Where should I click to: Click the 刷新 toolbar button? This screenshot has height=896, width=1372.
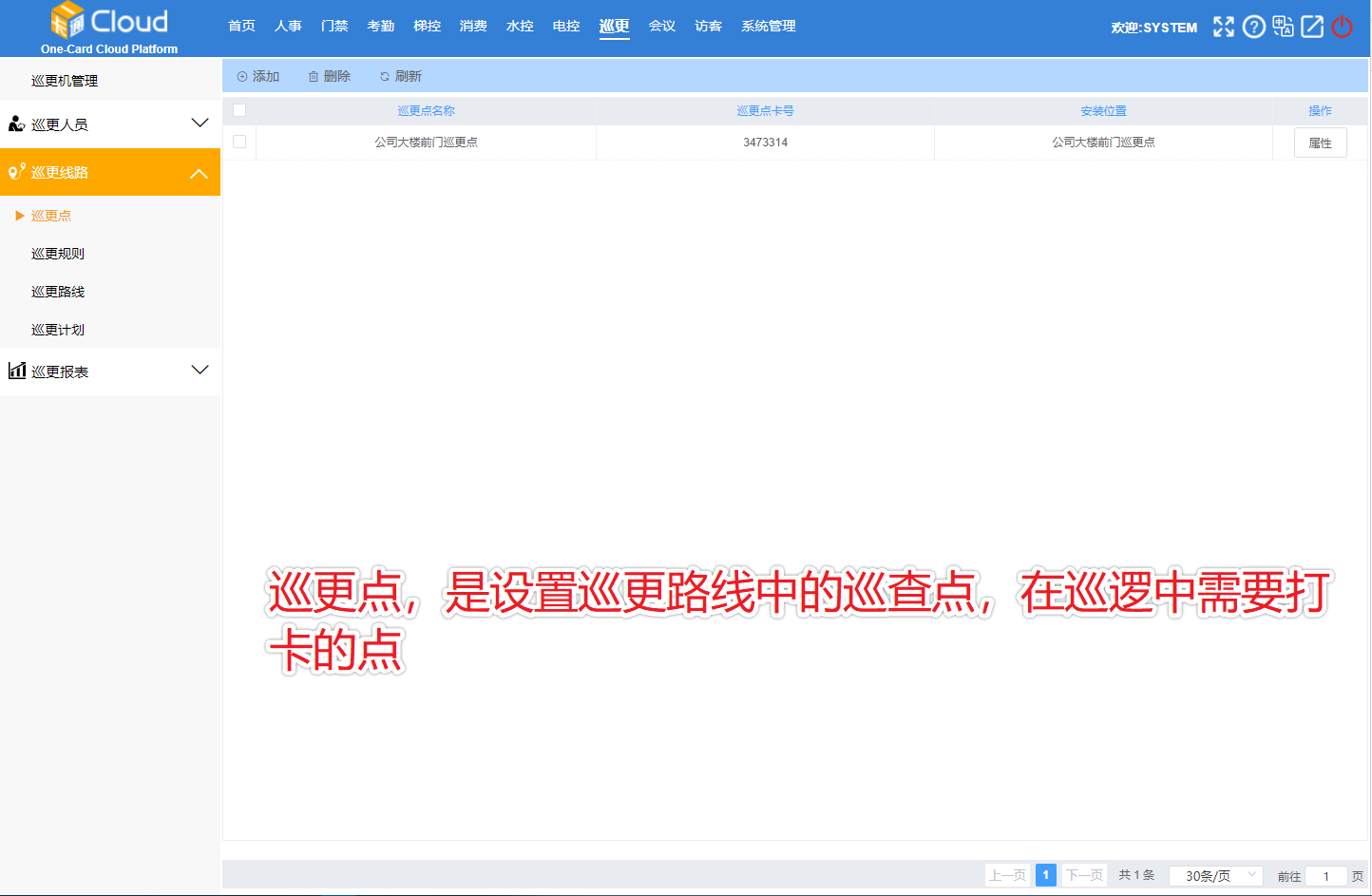401,76
